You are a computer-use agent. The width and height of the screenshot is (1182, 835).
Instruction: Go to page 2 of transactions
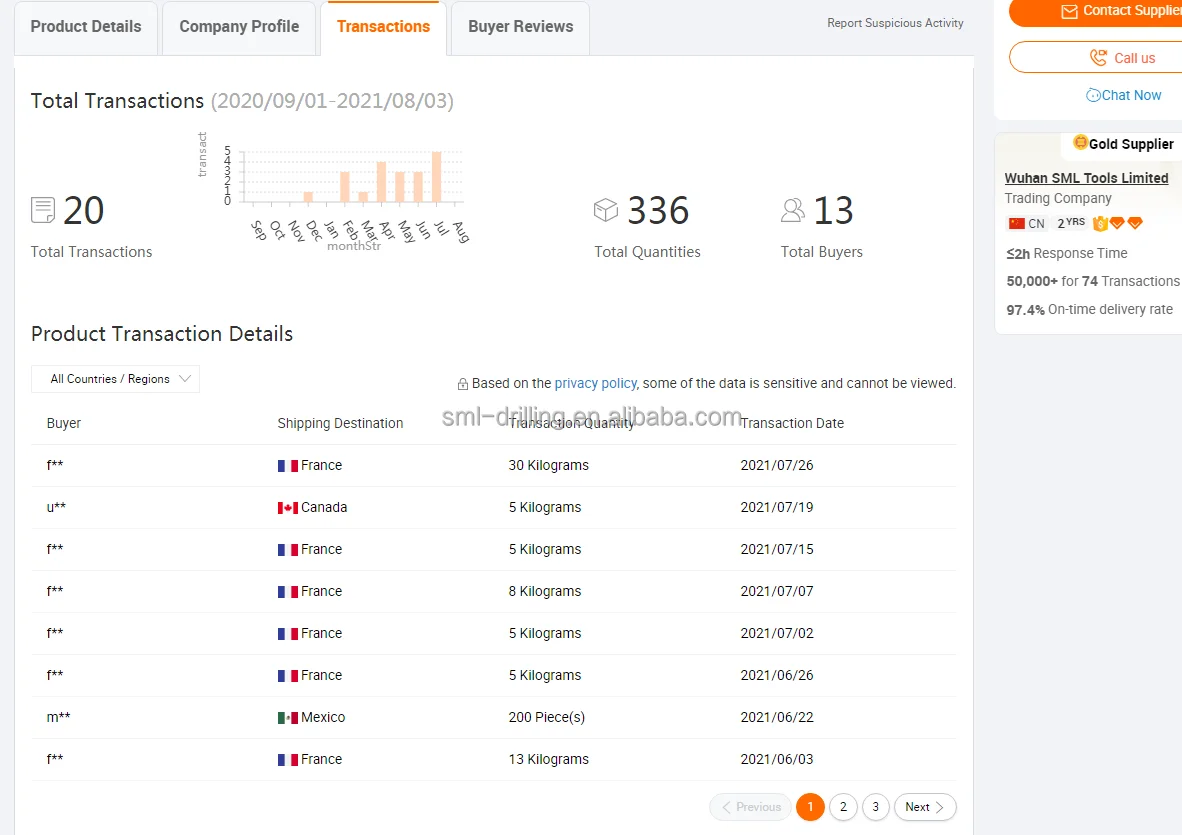tap(843, 807)
